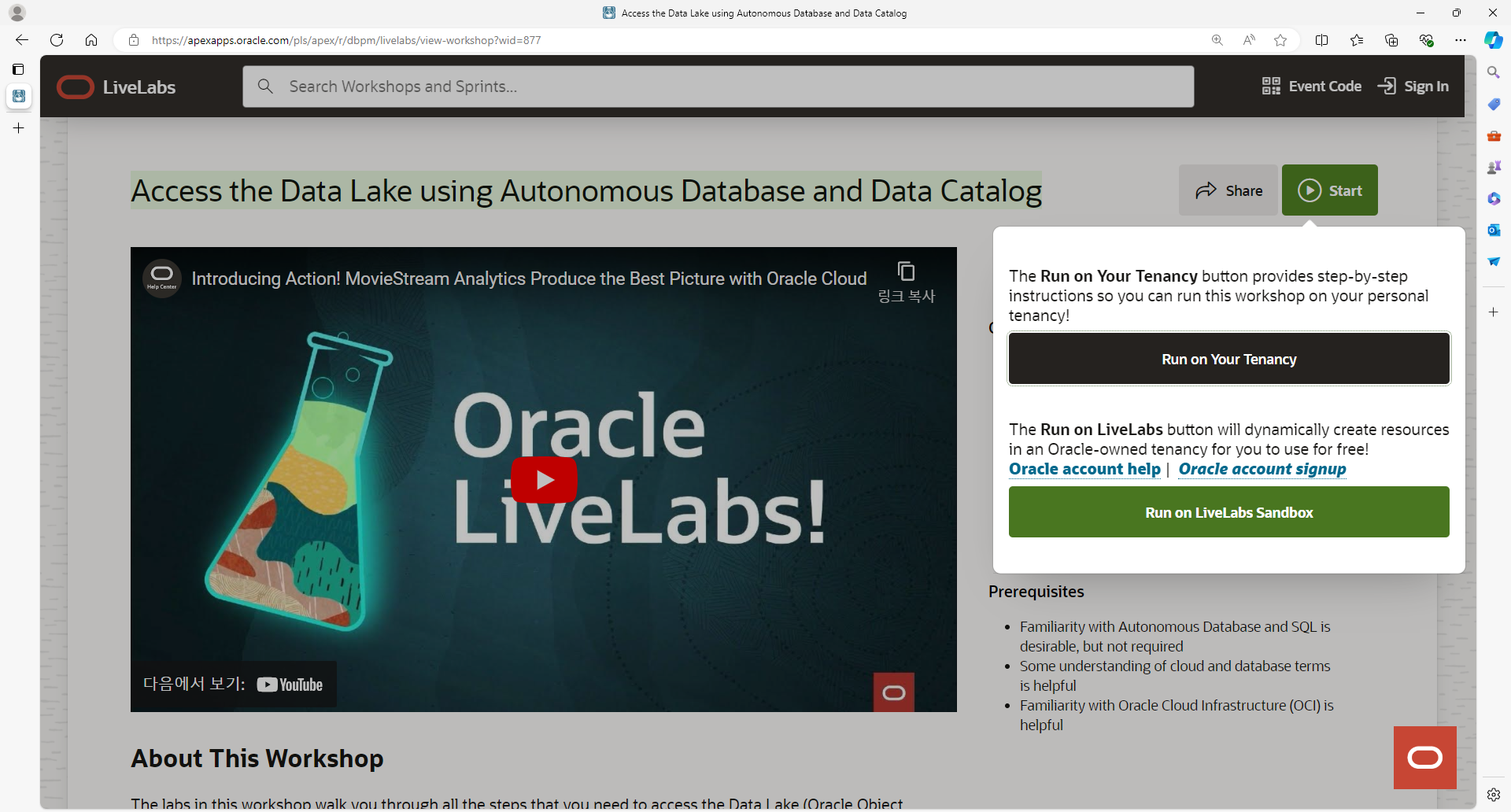This screenshot has width=1511, height=812.
Task: Open the zoom magnifier in address bar
Action: pos(1217,40)
